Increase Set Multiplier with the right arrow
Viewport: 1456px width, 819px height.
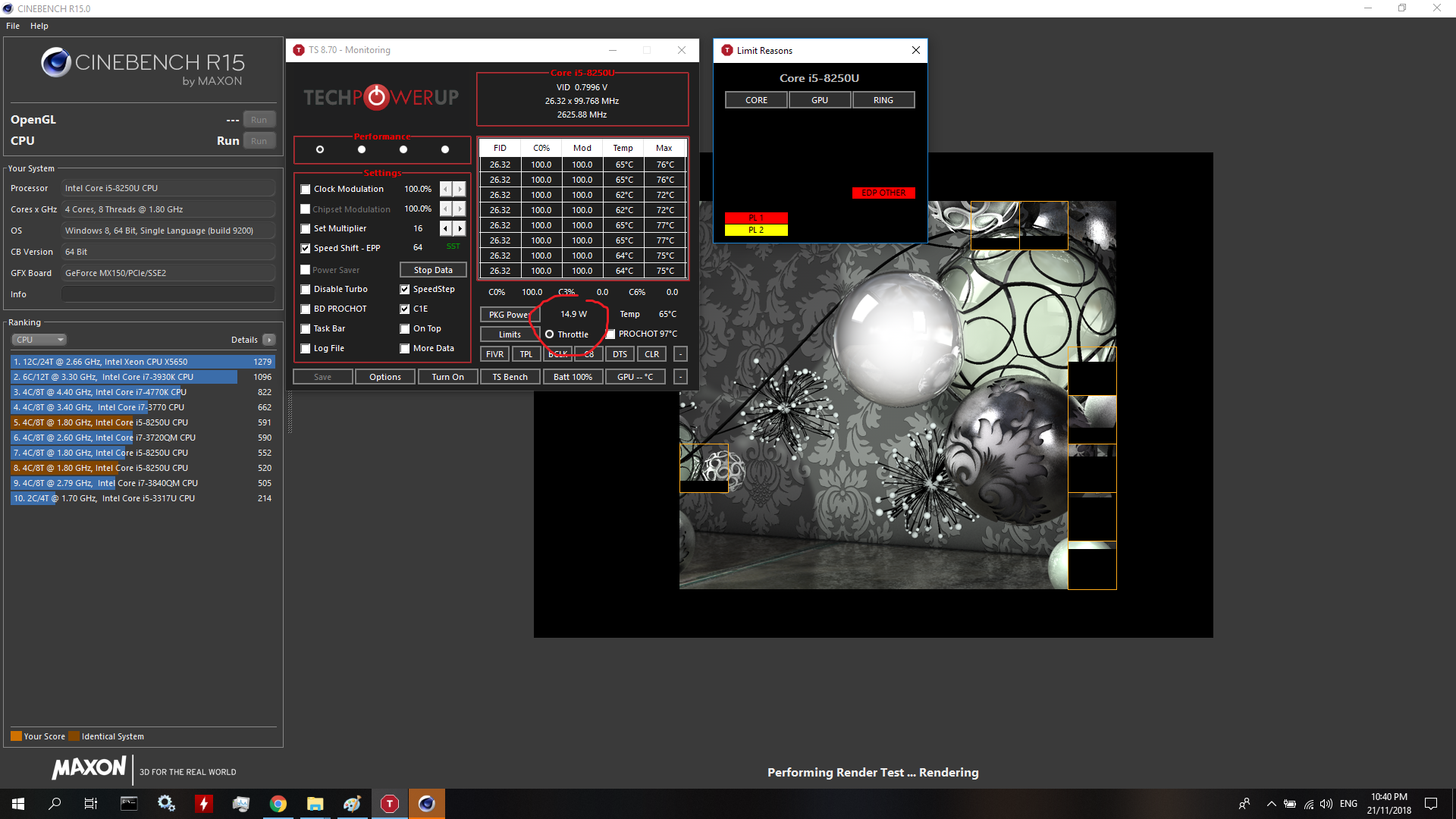pyautogui.click(x=460, y=228)
